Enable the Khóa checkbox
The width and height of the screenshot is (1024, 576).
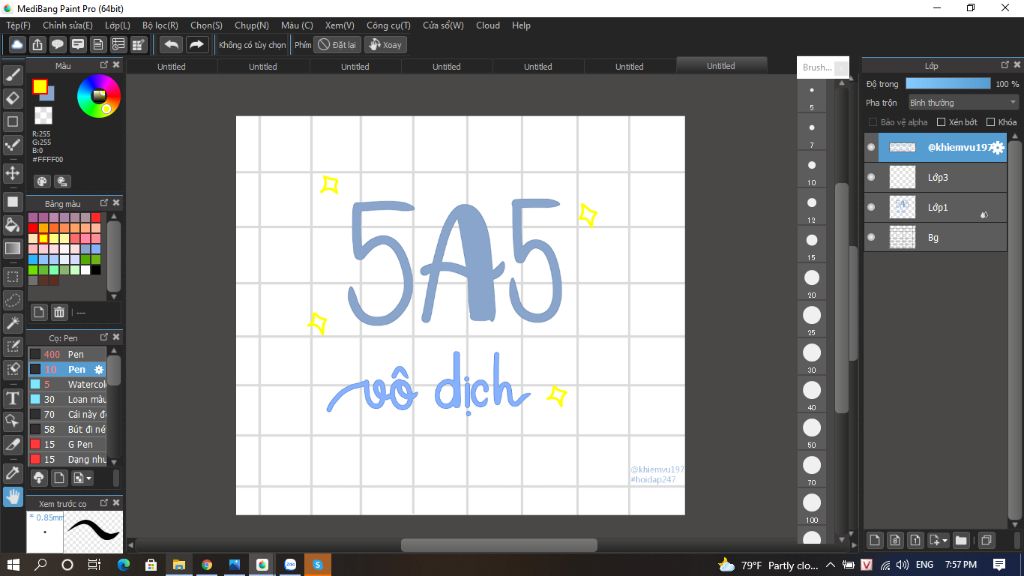coord(991,122)
